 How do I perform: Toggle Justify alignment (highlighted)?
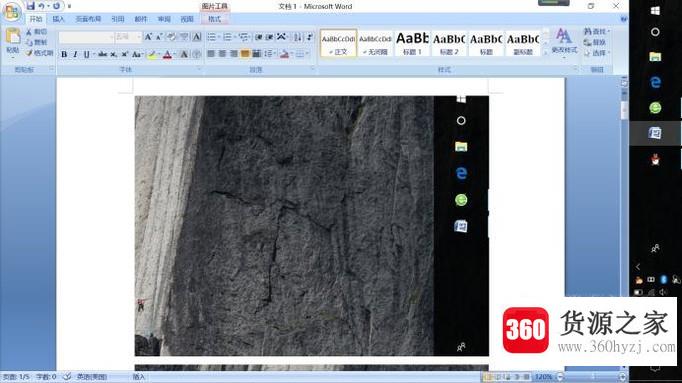click(x=245, y=54)
